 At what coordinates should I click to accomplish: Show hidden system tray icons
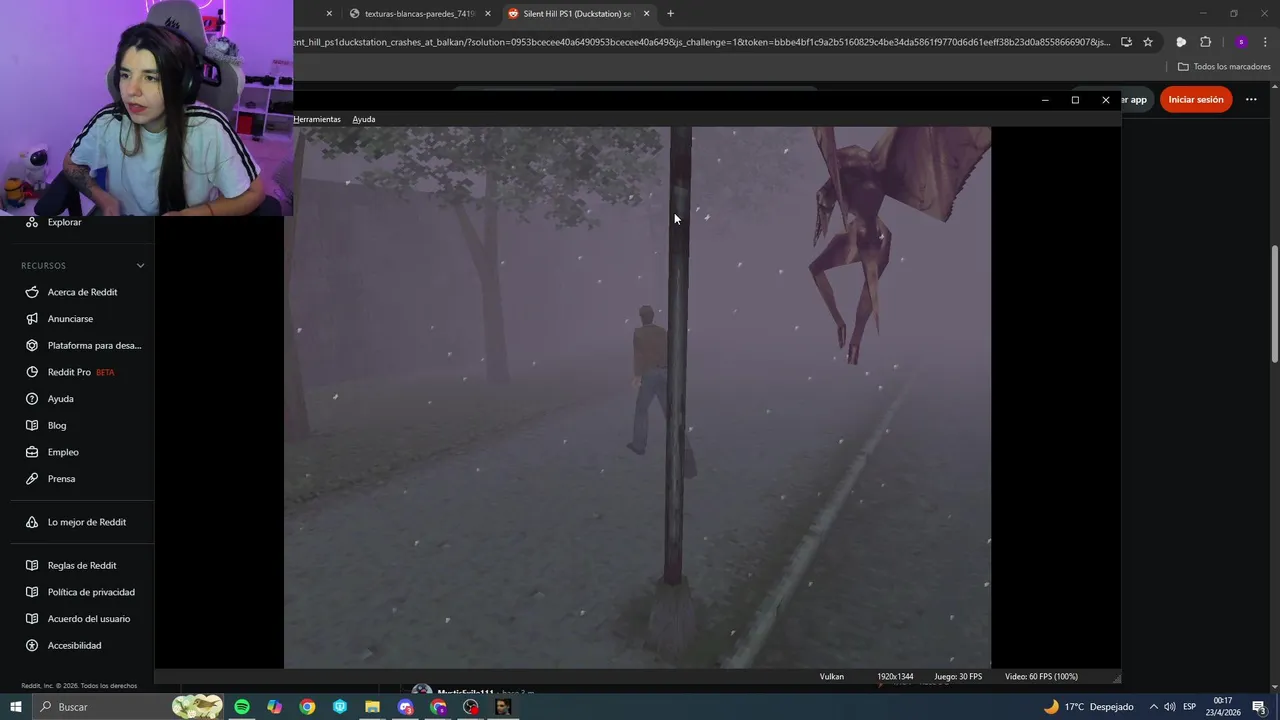(1153, 707)
